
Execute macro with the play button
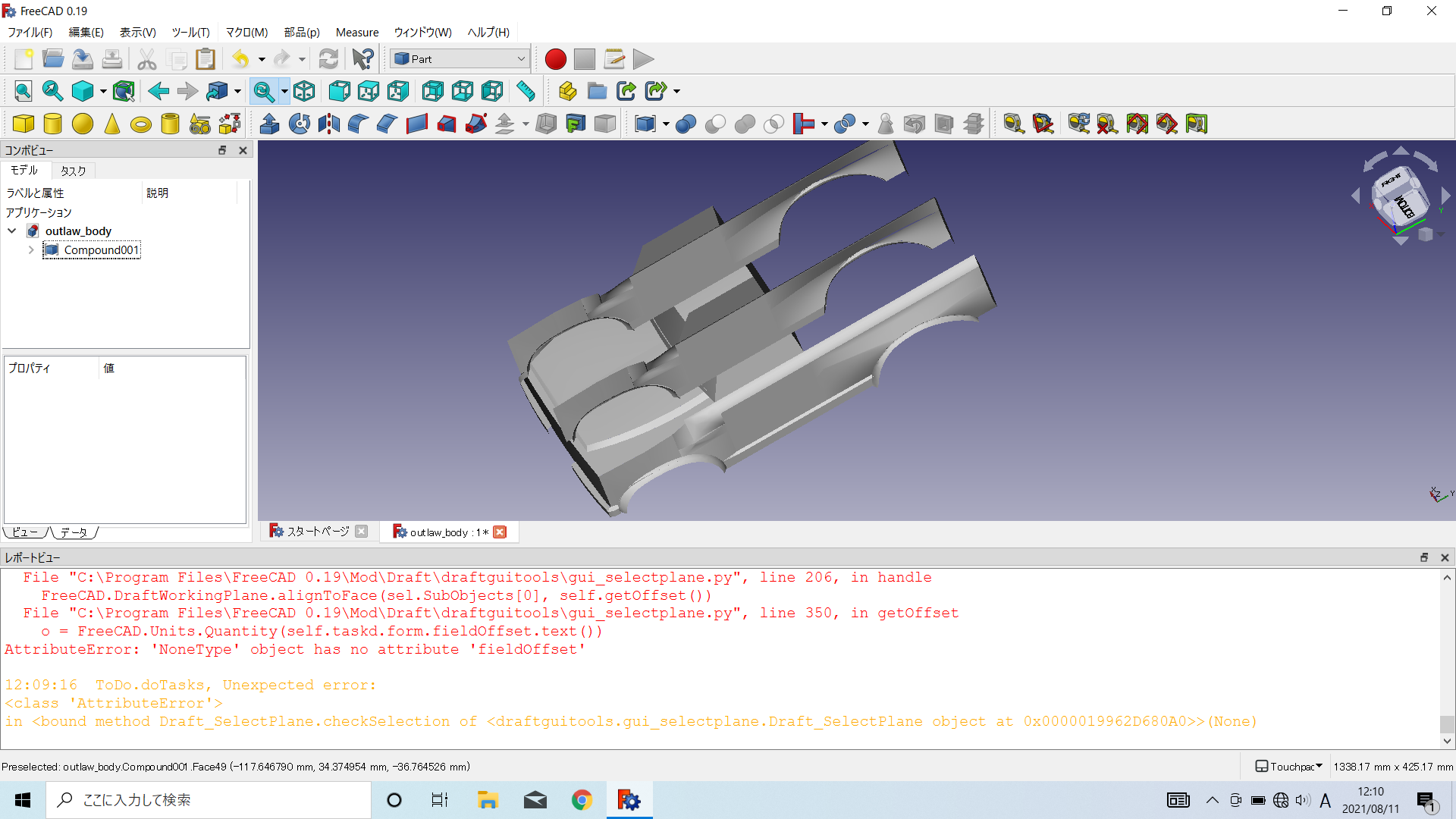[x=643, y=59]
